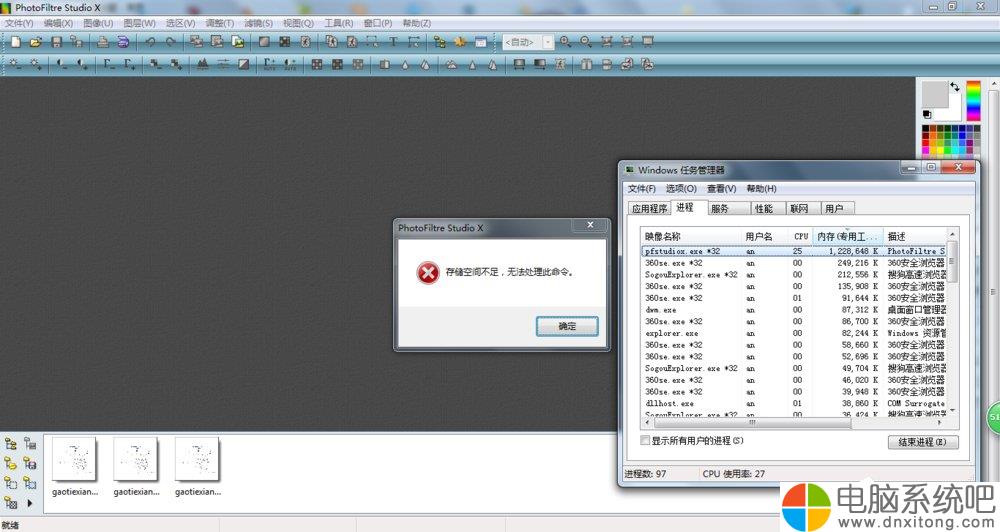
Task: Click the Contrast minus half-circle icon
Action: [x=61, y=64]
